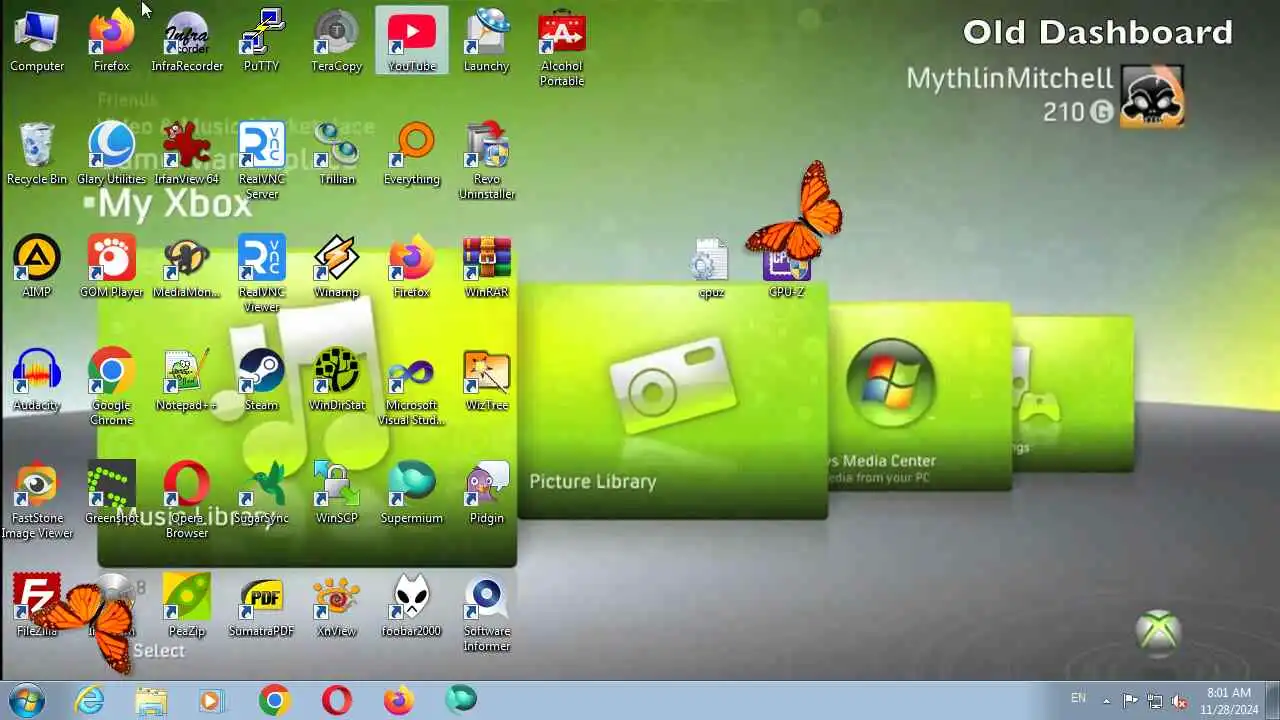The width and height of the screenshot is (1280, 720).
Task: Launch InfraRecorder from the desktop
Action: [x=187, y=42]
